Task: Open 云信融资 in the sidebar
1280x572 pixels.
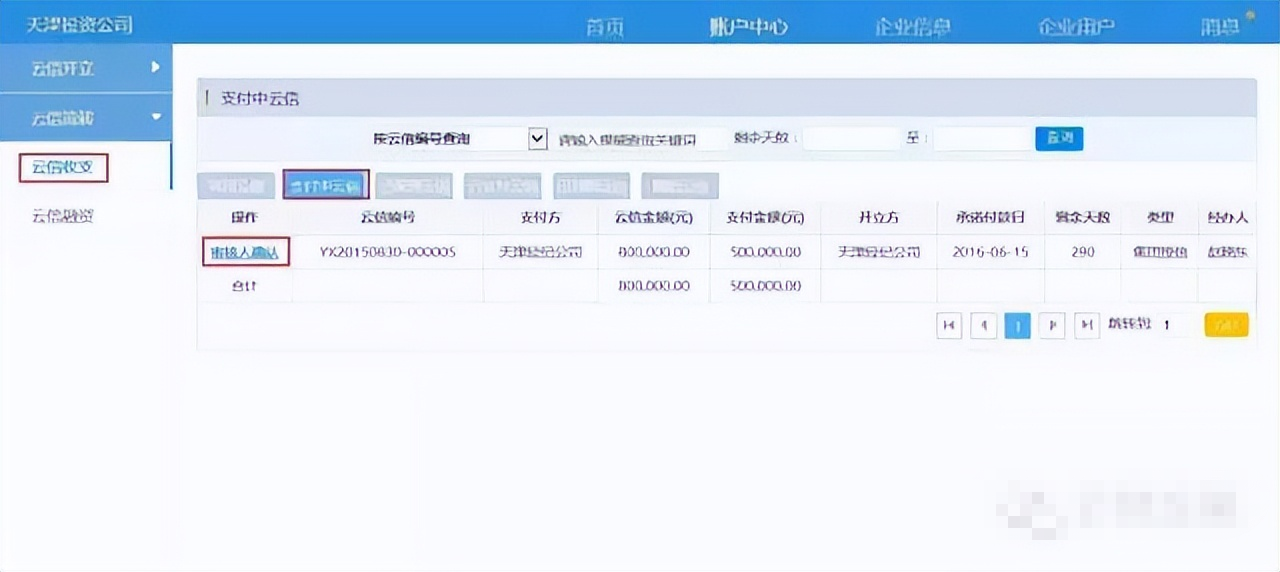Action: tap(63, 215)
